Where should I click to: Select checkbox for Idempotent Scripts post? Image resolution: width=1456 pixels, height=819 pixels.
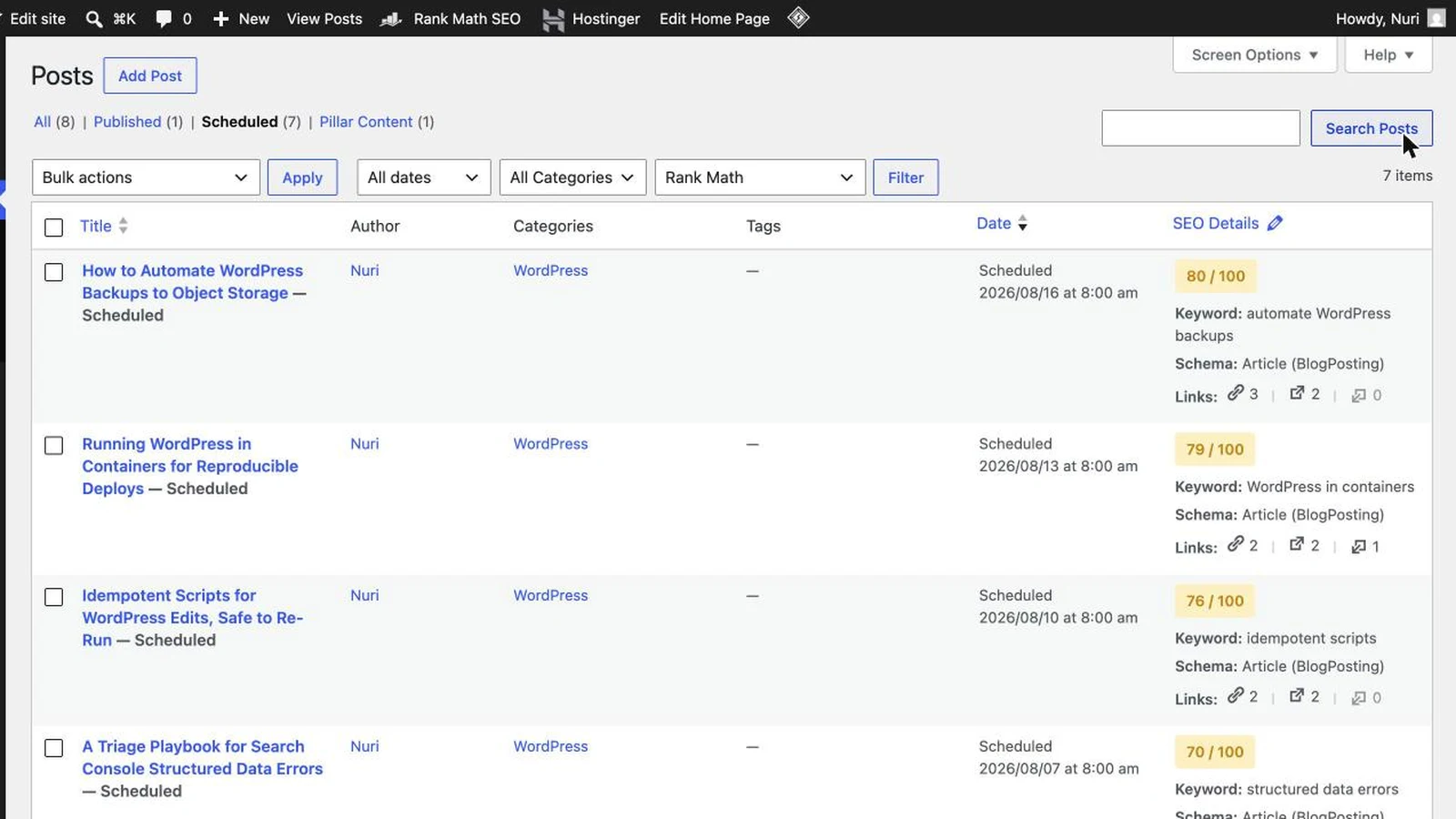[54, 597]
